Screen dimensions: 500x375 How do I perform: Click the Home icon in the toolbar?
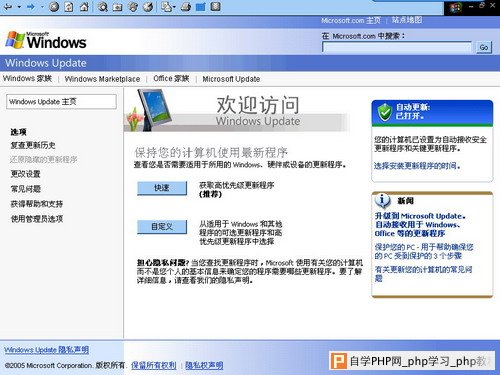pyautogui.click(x=84, y=6)
